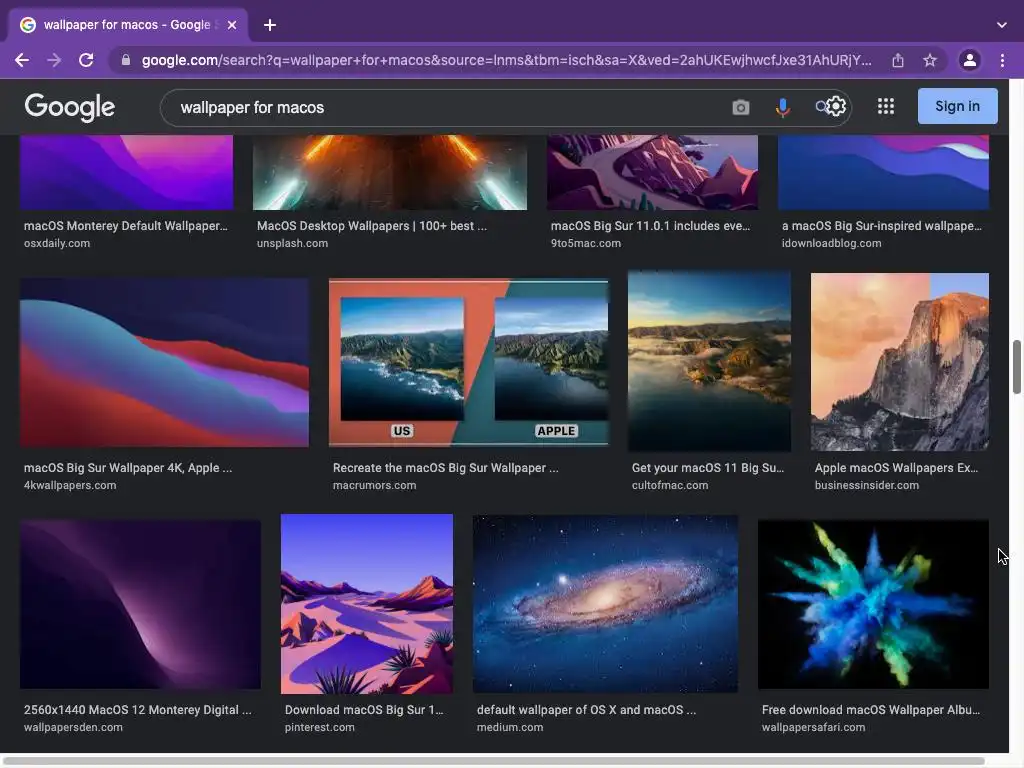Click the businessinsider.com source text
This screenshot has height=768, width=1024.
tap(867, 486)
